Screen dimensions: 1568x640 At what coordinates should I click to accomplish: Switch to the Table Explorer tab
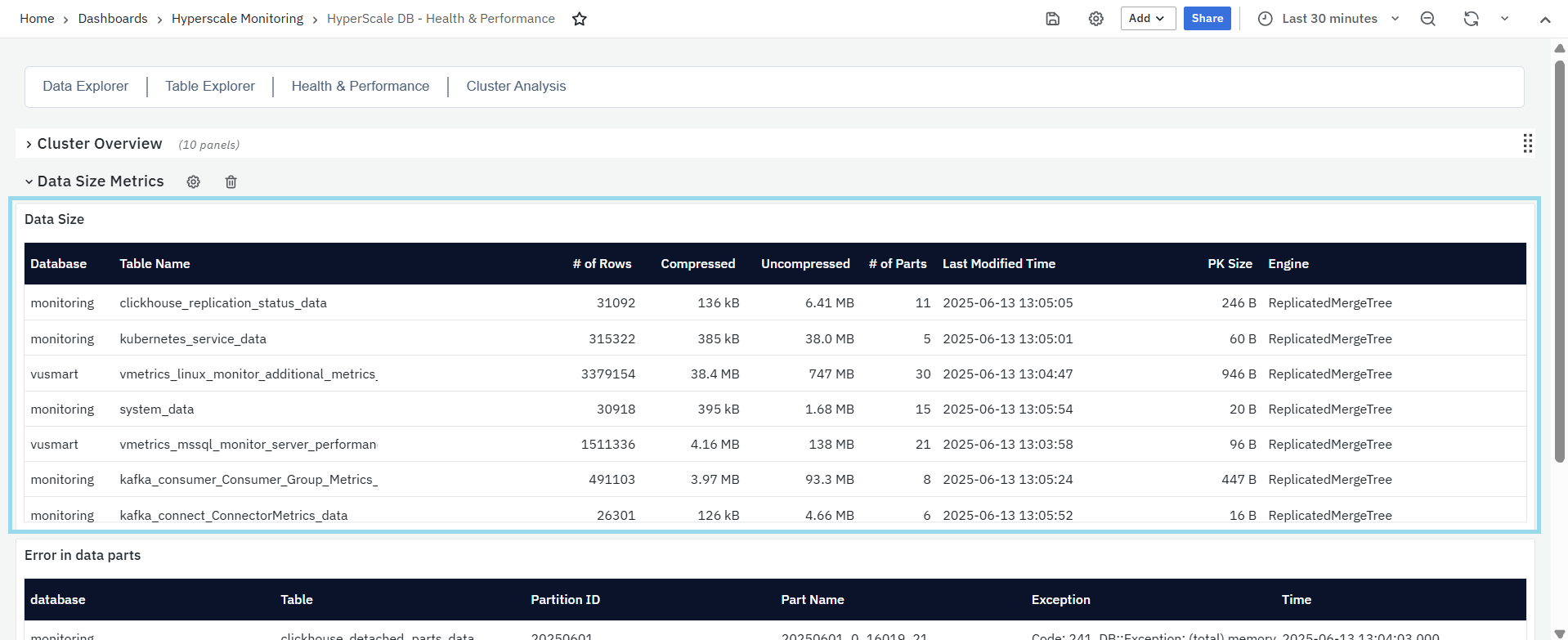[210, 87]
